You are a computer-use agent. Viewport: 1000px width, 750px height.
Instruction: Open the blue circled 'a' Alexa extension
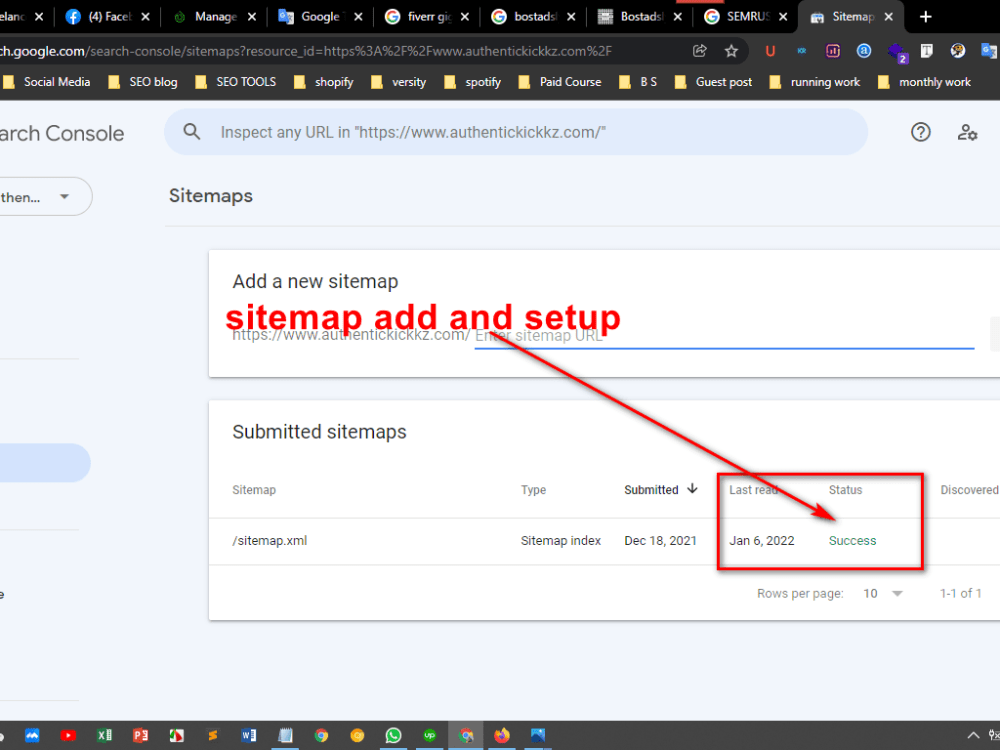click(x=864, y=51)
